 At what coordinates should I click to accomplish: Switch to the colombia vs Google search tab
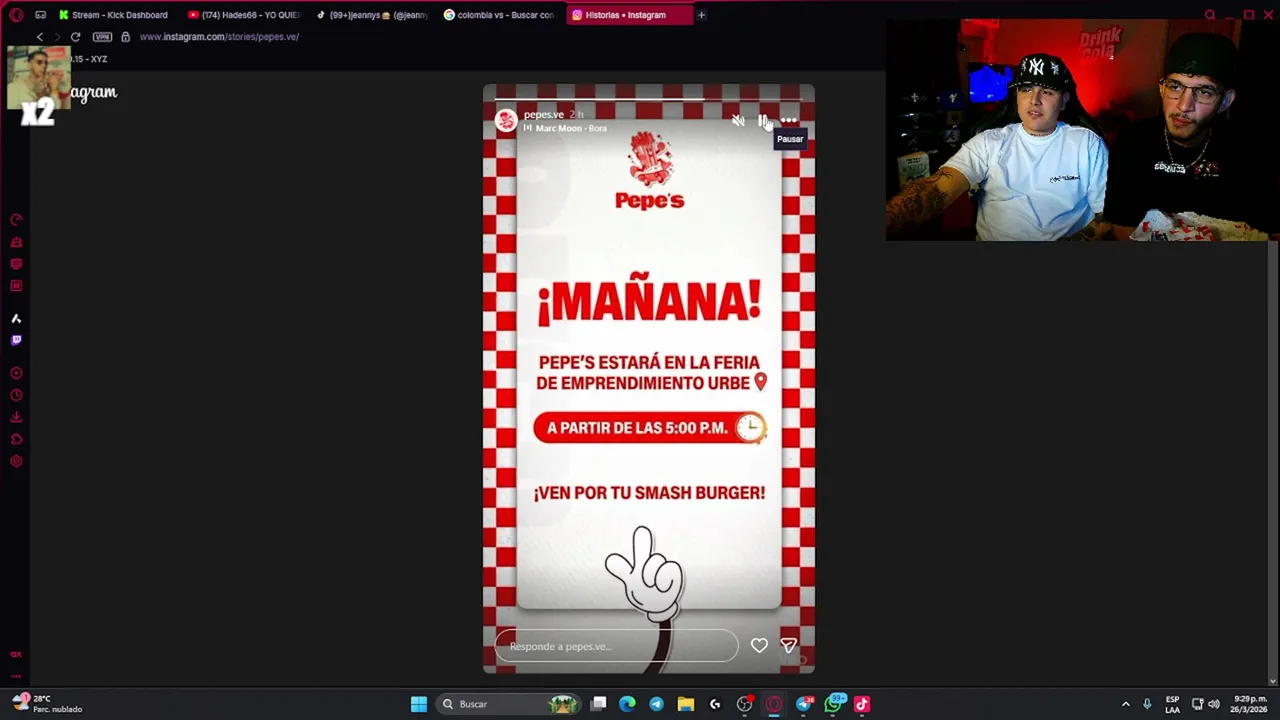500,15
